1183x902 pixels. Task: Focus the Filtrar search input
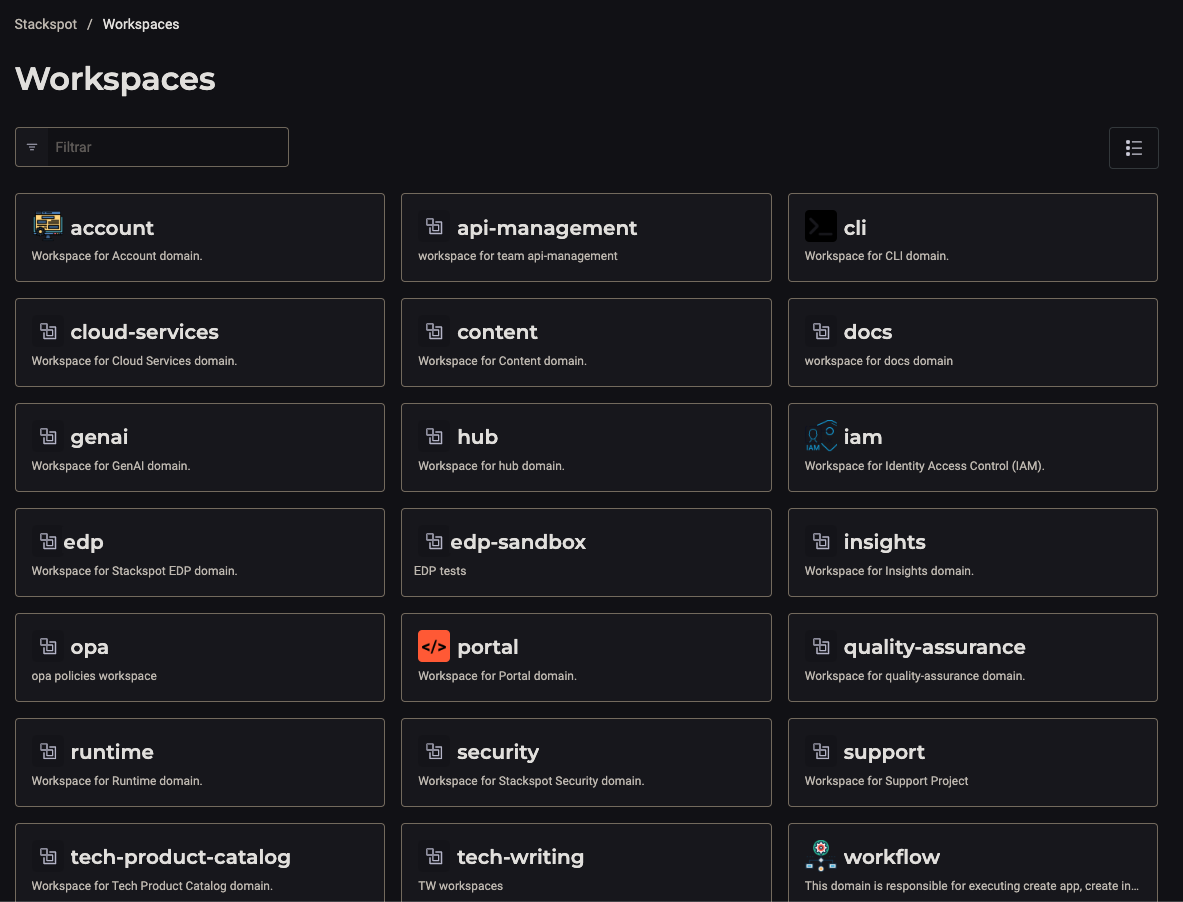coord(152,147)
